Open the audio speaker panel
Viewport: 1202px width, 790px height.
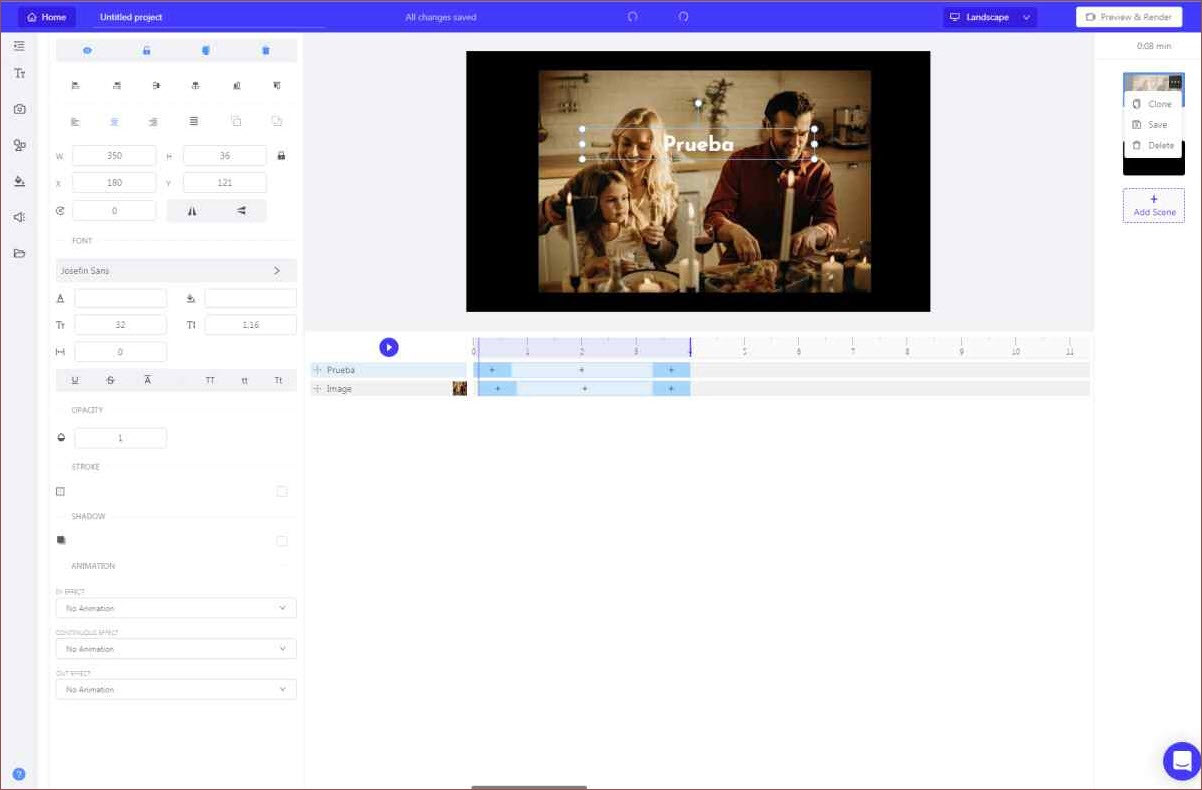(x=19, y=217)
